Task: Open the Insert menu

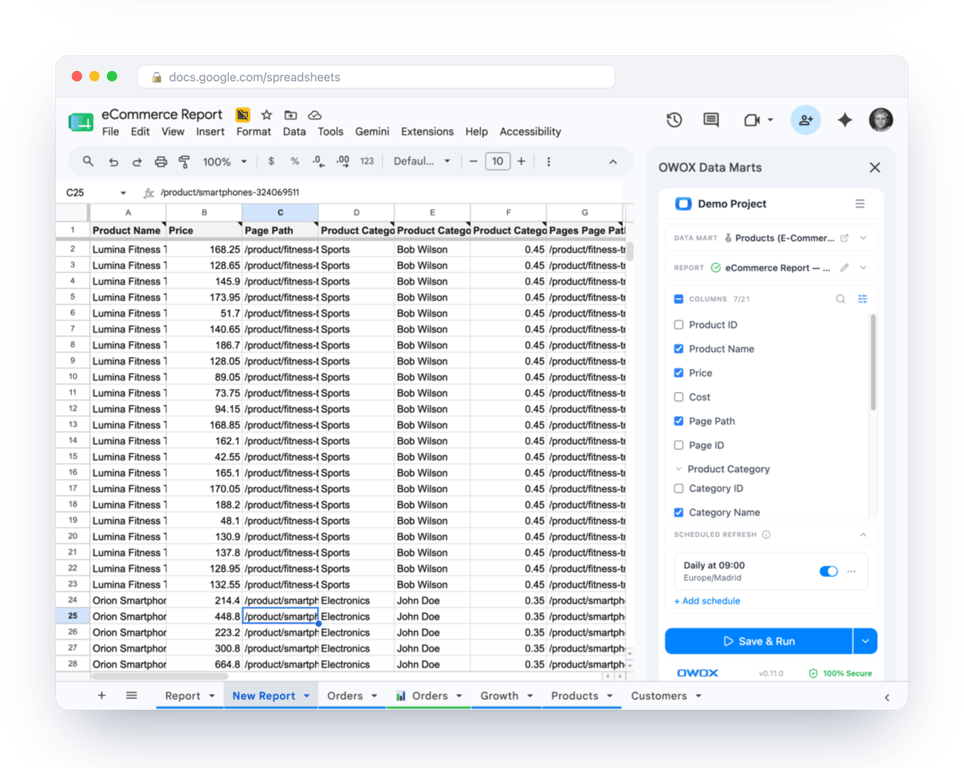Action: click(210, 132)
